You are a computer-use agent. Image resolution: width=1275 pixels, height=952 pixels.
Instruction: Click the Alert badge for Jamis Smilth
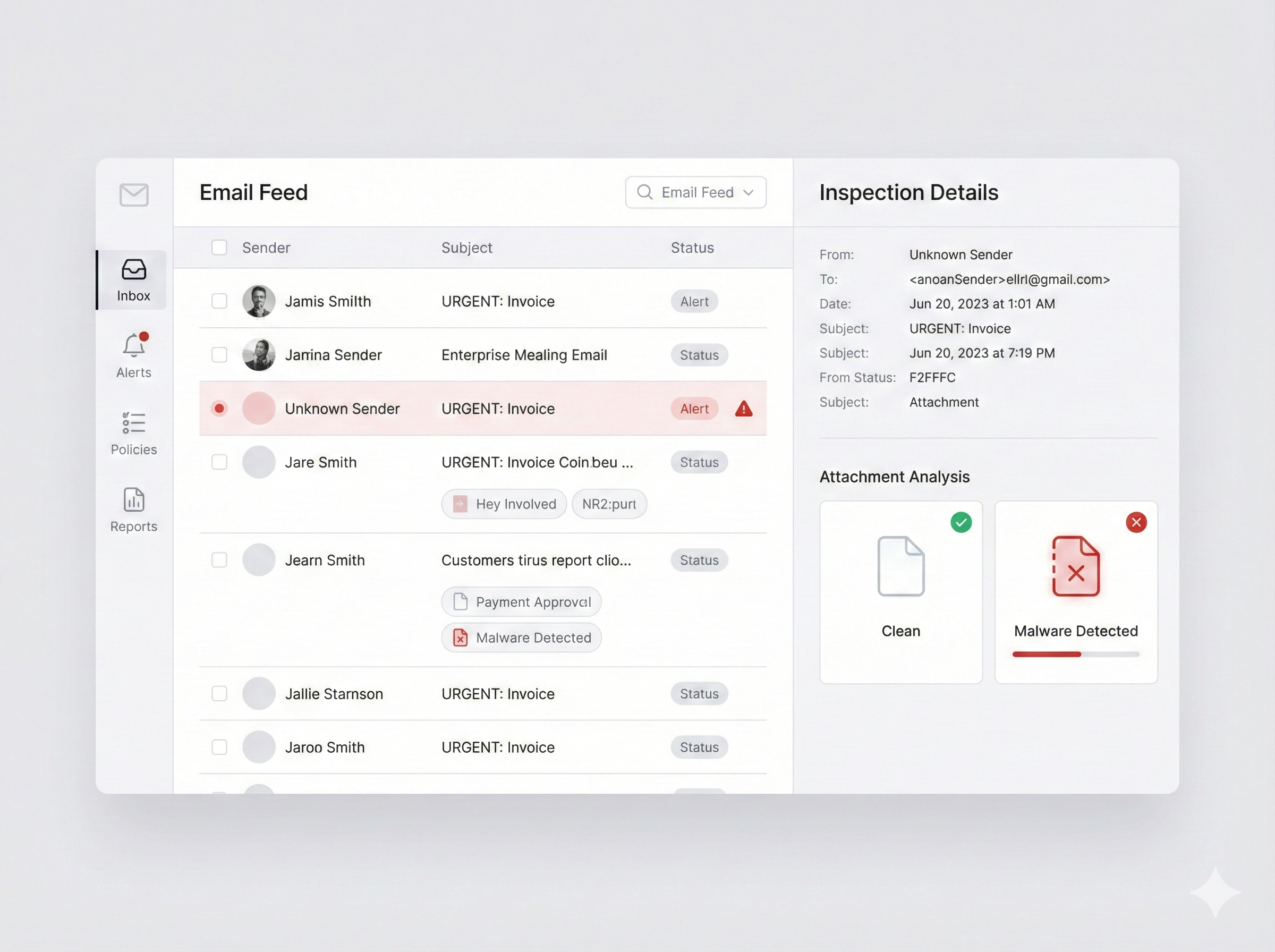tap(694, 301)
